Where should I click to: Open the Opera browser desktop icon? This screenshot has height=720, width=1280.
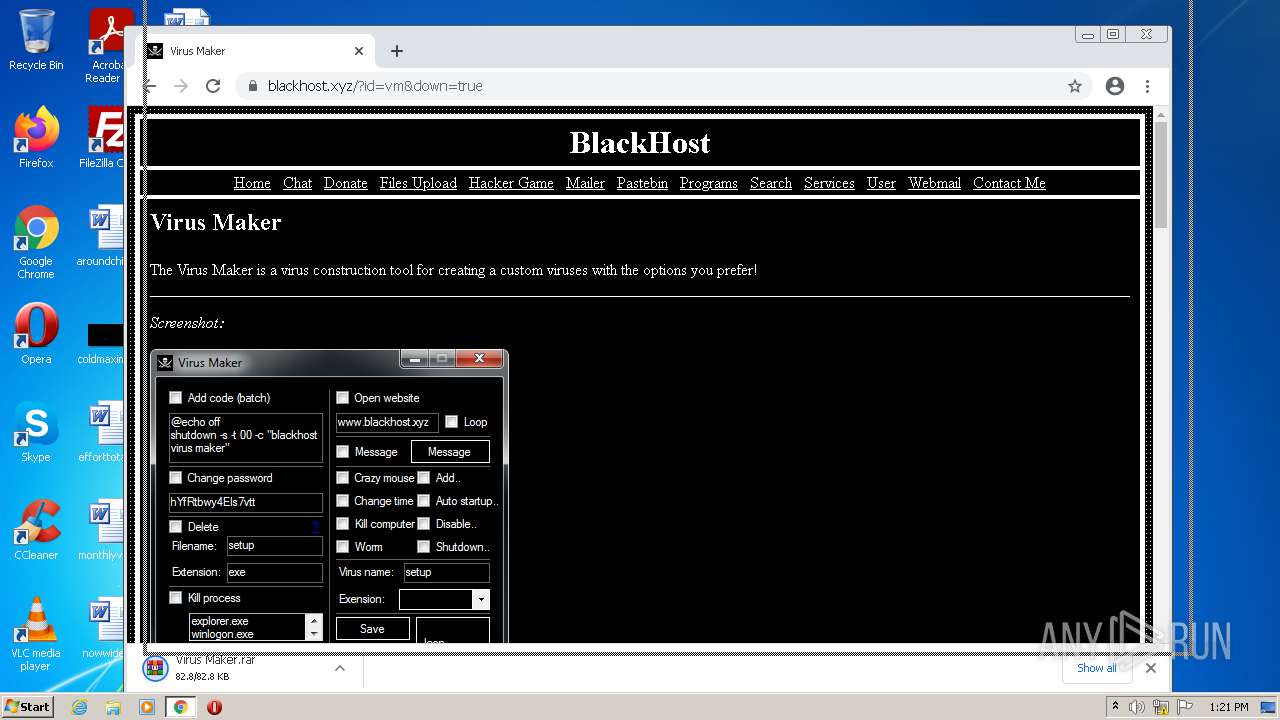(36, 333)
